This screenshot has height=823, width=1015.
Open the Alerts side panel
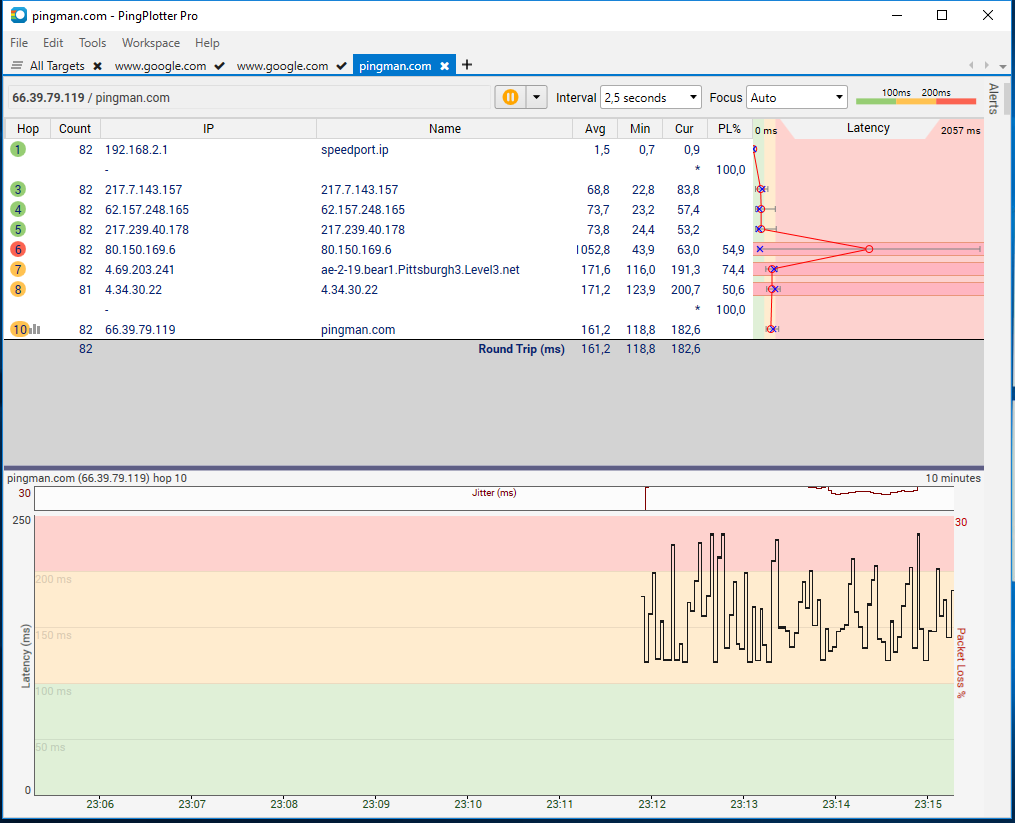pos(993,98)
